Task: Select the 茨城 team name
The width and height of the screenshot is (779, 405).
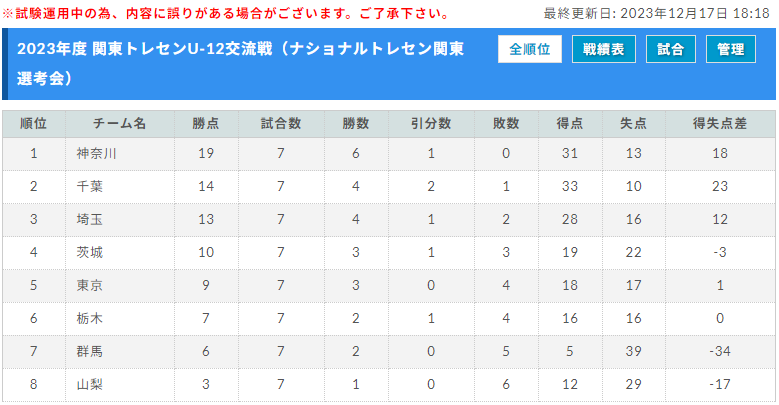Action: coord(89,252)
